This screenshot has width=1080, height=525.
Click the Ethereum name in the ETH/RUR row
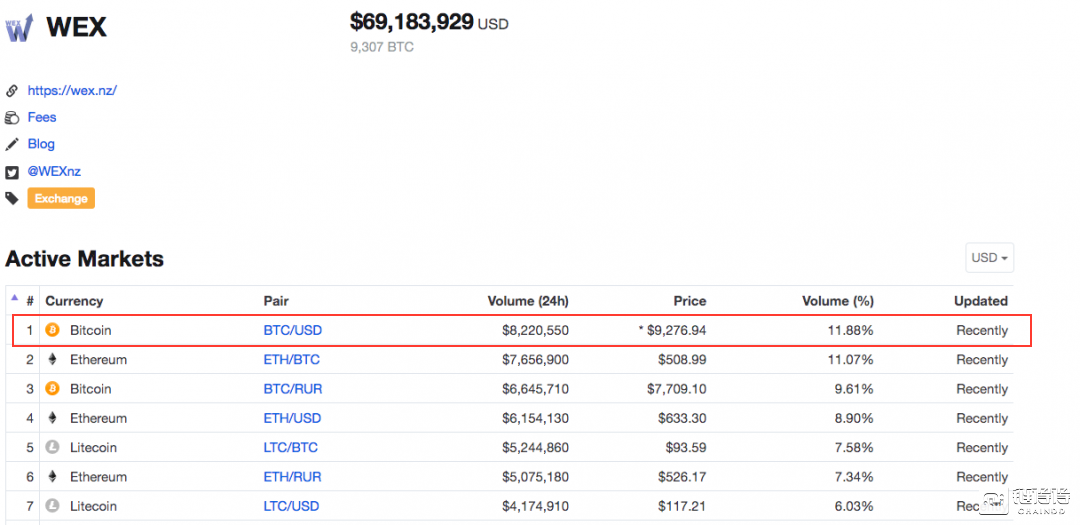point(98,477)
